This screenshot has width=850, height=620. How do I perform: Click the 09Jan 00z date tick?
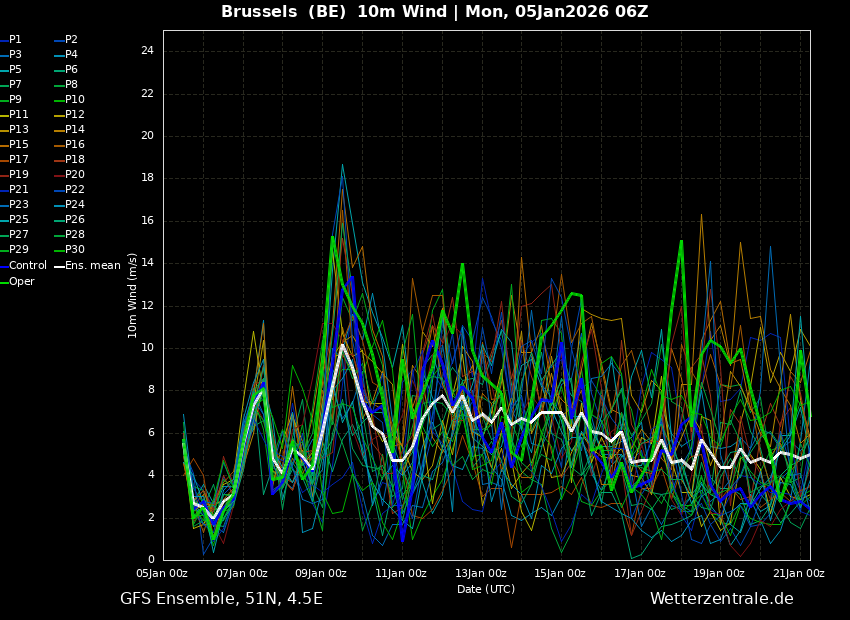[x=321, y=573]
